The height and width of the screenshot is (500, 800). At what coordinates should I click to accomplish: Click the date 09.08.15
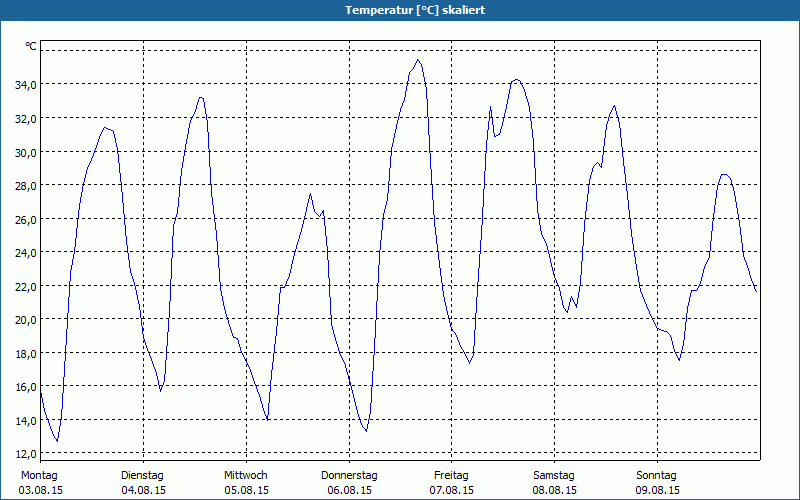[657, 490]
